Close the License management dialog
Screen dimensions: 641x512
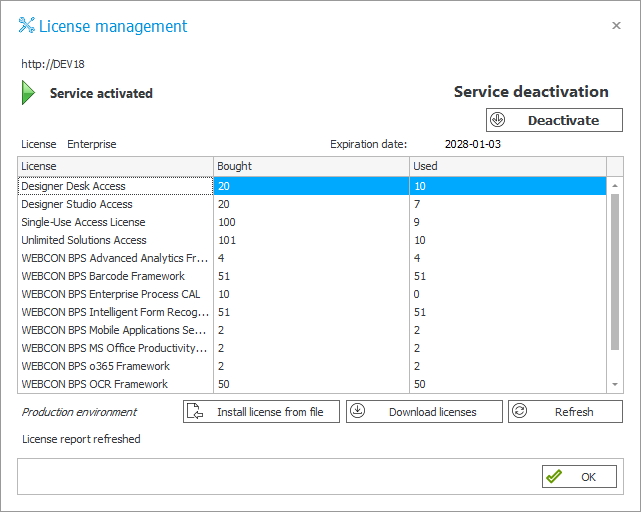pyautogui.click(x=616, y=26)
